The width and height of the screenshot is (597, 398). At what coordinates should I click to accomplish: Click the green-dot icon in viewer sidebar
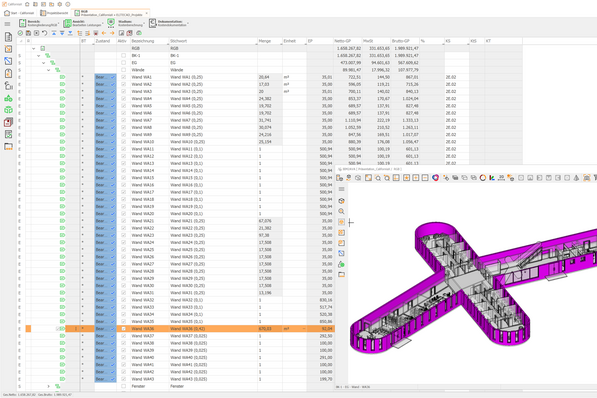tap(342, 264)
